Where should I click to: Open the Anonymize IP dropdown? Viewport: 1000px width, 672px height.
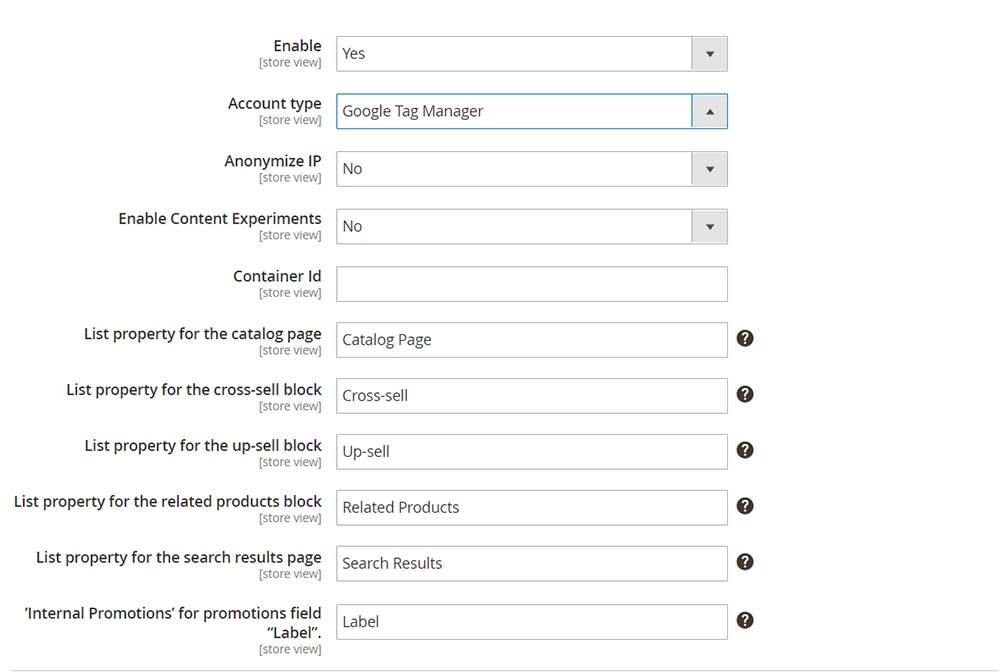[x=710, y=168]
